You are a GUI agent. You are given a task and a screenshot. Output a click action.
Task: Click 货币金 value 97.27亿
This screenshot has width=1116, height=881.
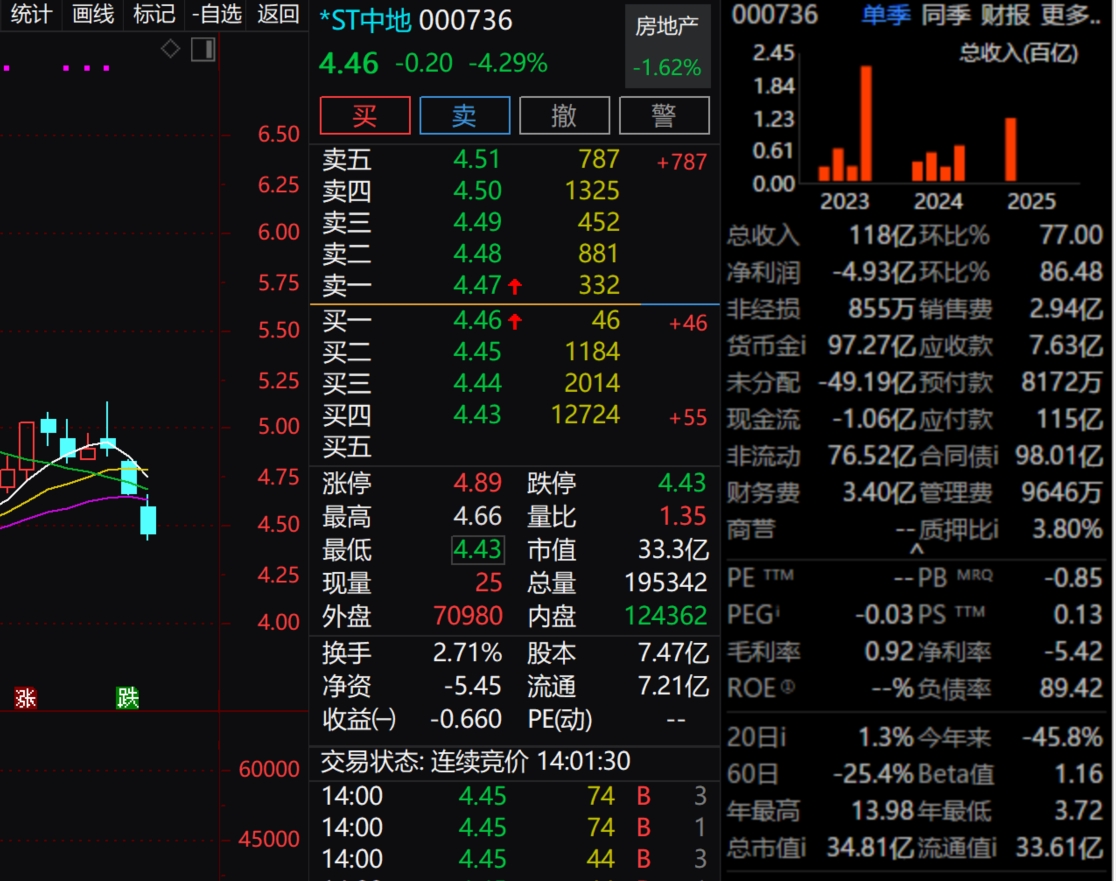pyautogui.click(x=872, y=345)
